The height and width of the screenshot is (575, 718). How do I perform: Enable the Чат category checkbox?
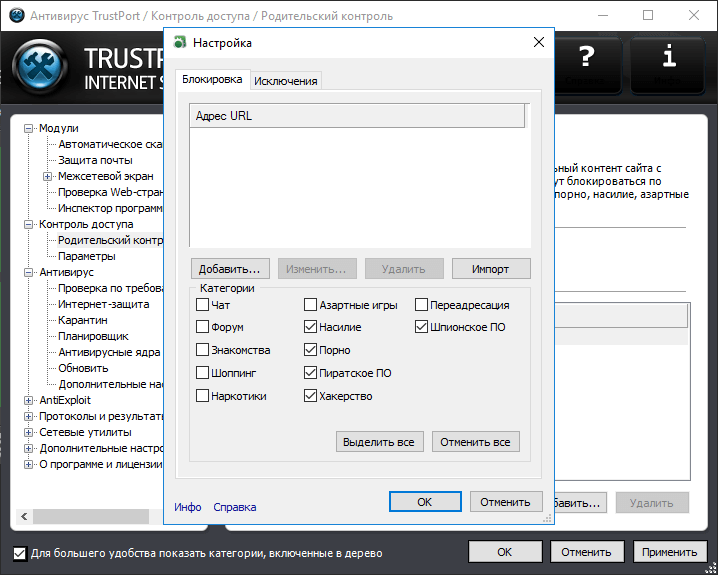pos(202,304)
